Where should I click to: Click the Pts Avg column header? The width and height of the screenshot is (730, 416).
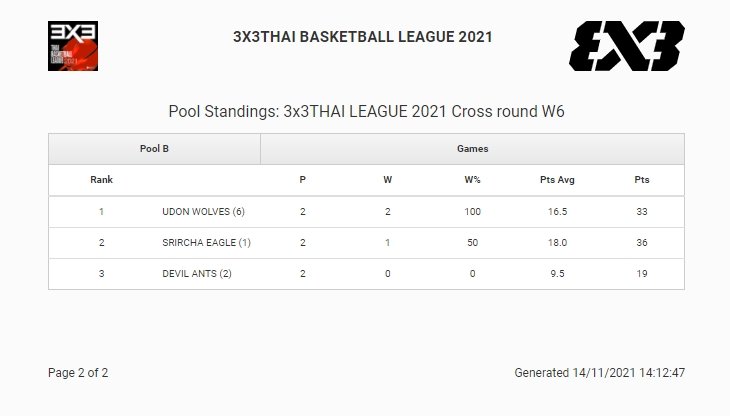tap(557, 180)
